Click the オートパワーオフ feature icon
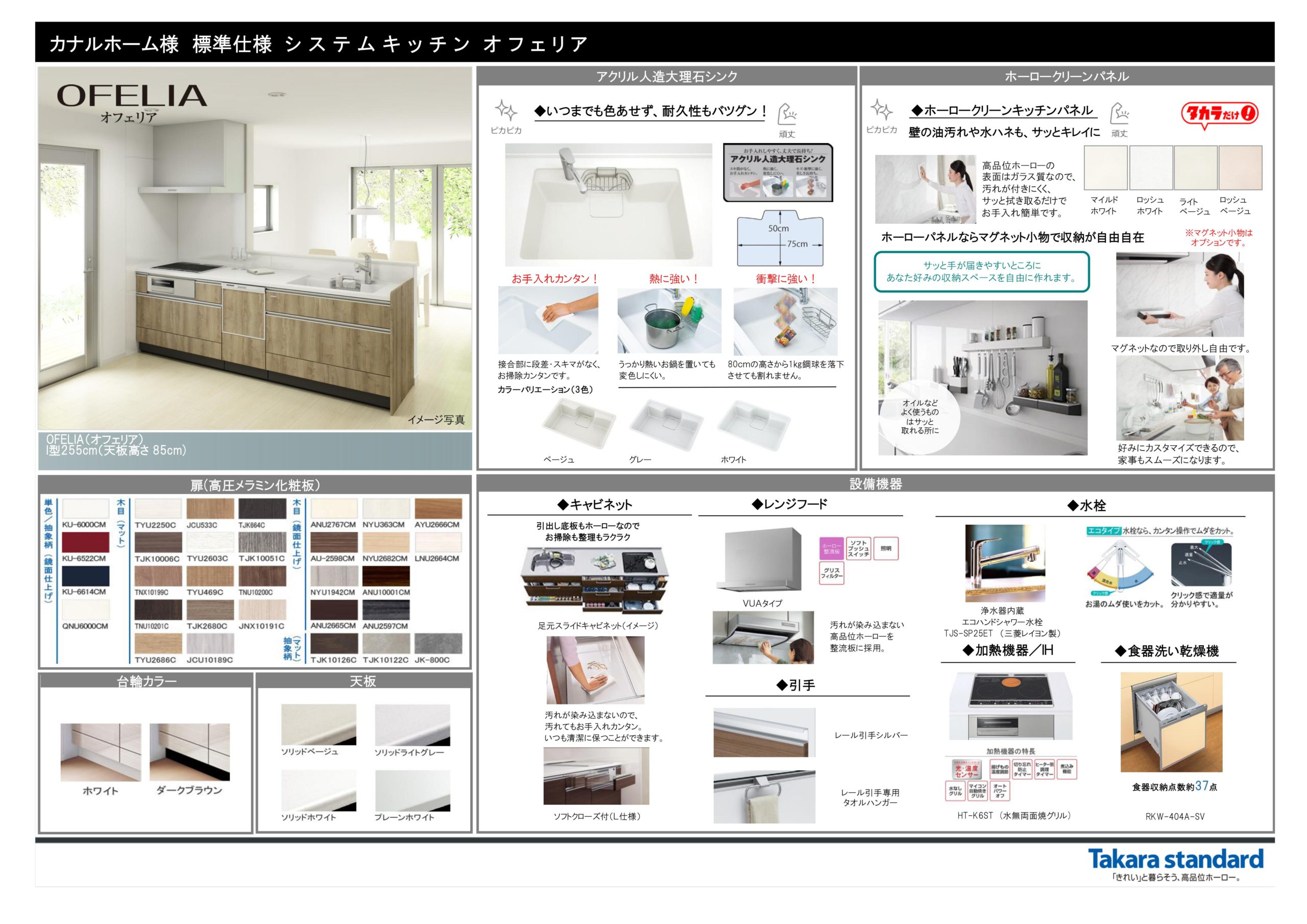The image size is (1307, 924). click(x=1000, y=791)
